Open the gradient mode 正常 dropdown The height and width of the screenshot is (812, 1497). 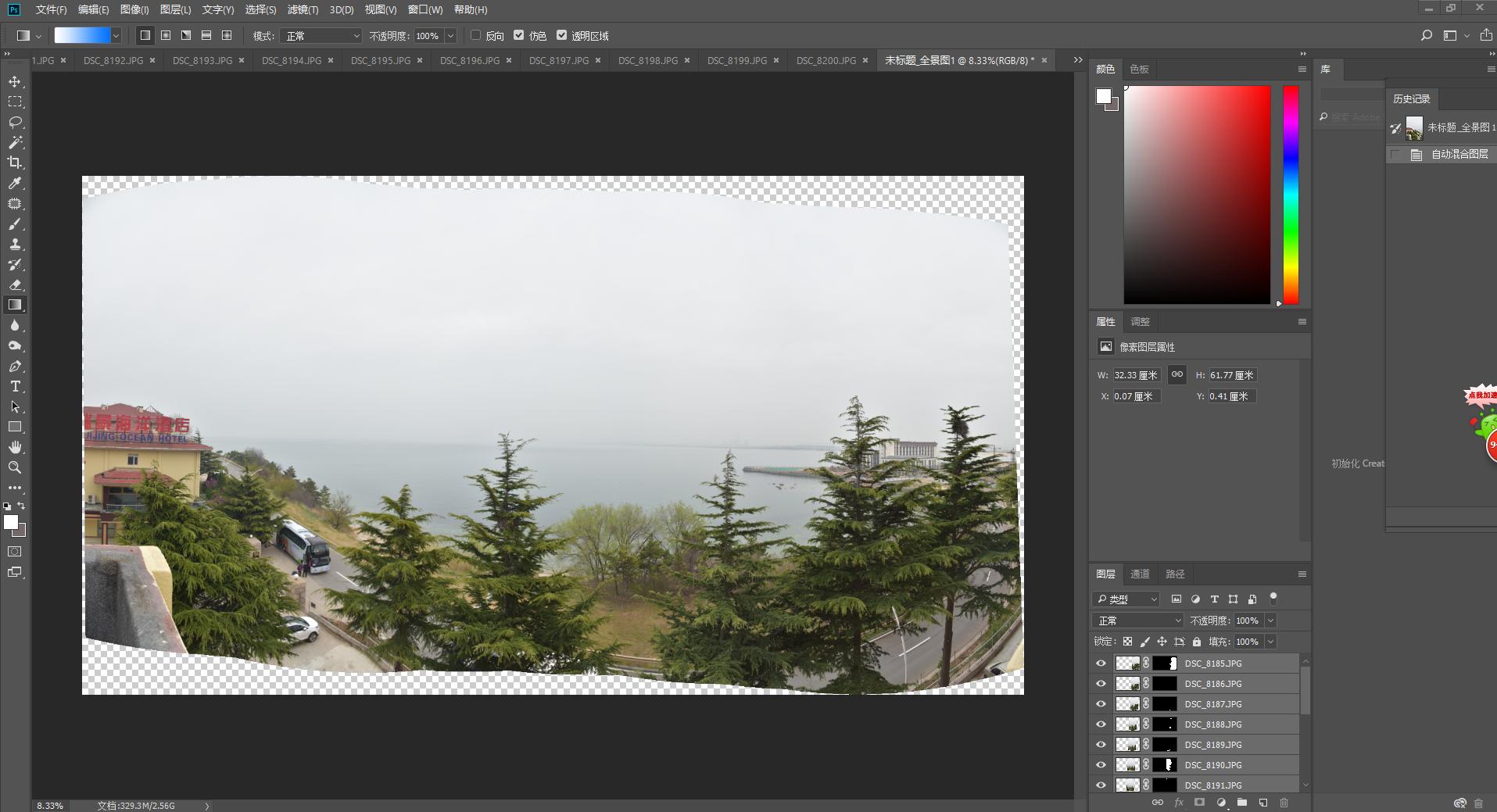pos(321,36)
